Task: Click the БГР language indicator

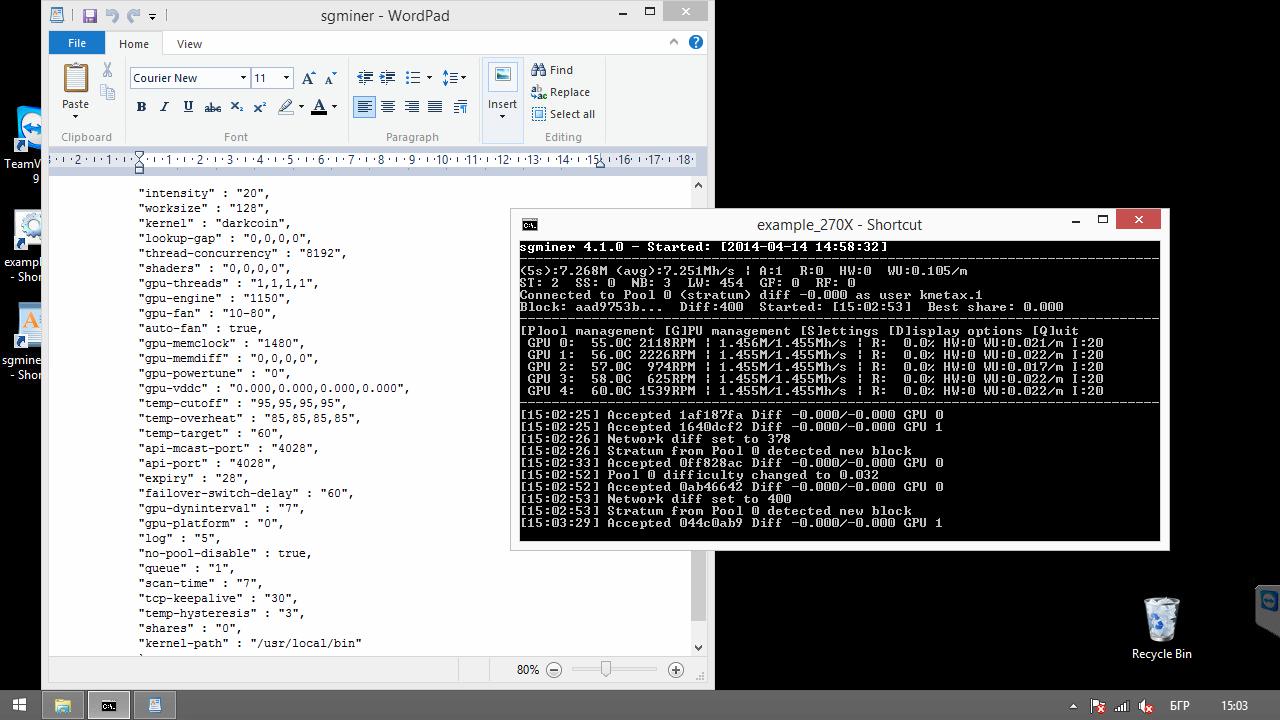Action: coord(1179,706)
